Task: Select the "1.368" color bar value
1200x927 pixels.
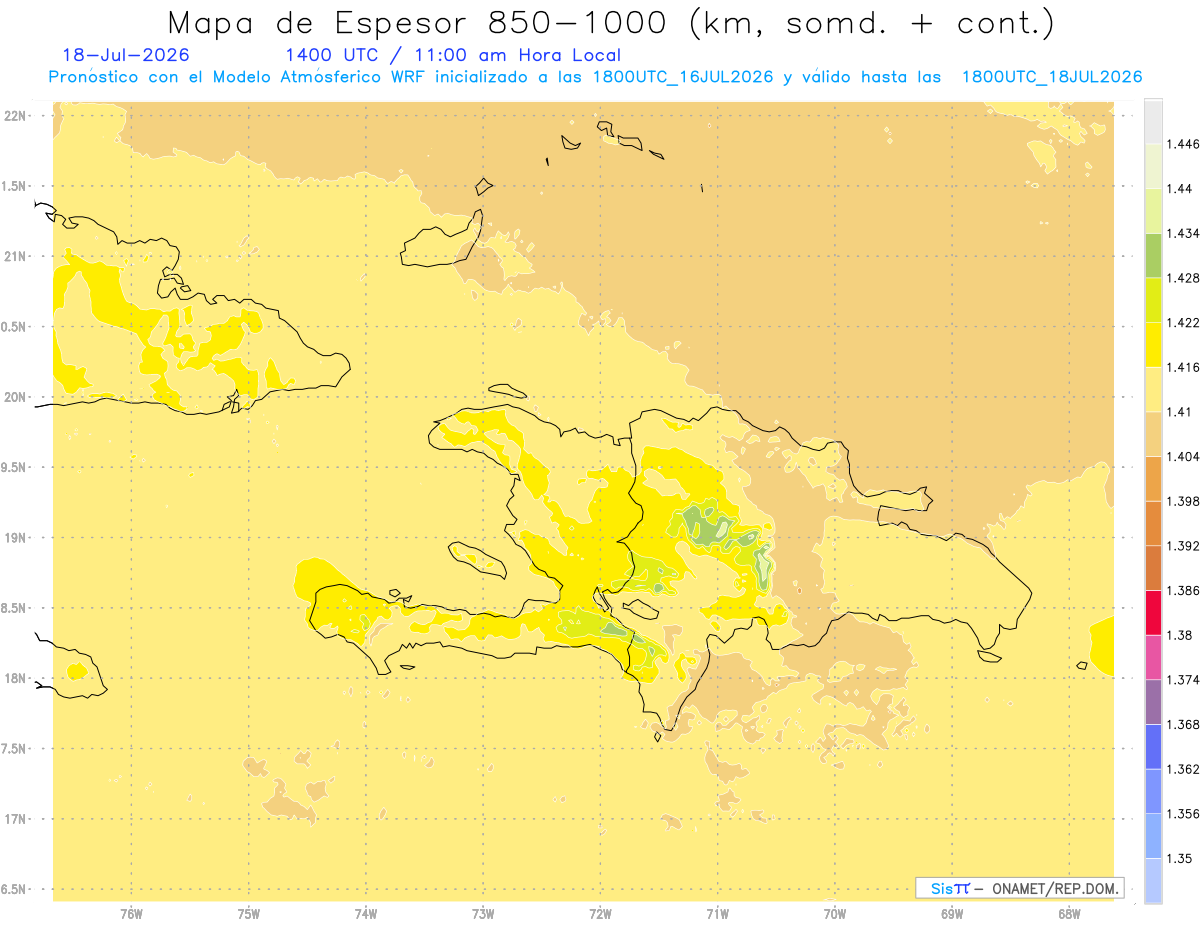Action: coord(1182,724)
